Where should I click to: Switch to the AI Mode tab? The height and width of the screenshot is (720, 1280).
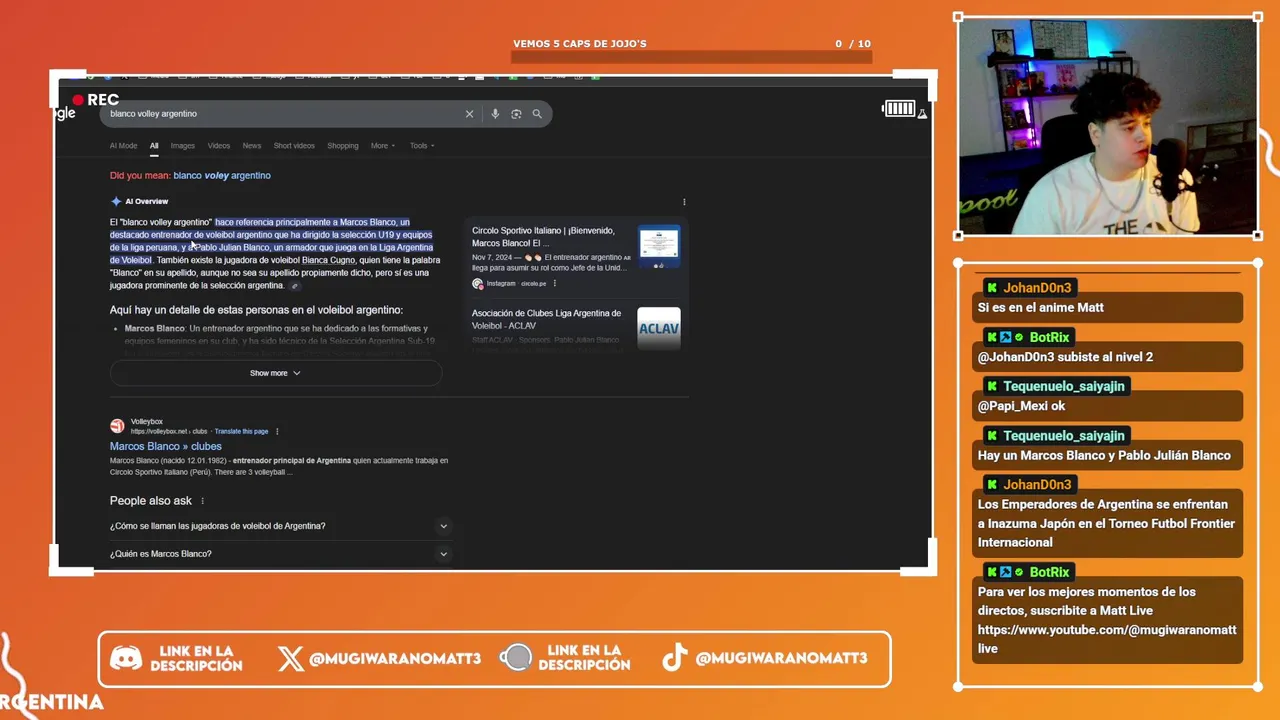pos(123,146)
